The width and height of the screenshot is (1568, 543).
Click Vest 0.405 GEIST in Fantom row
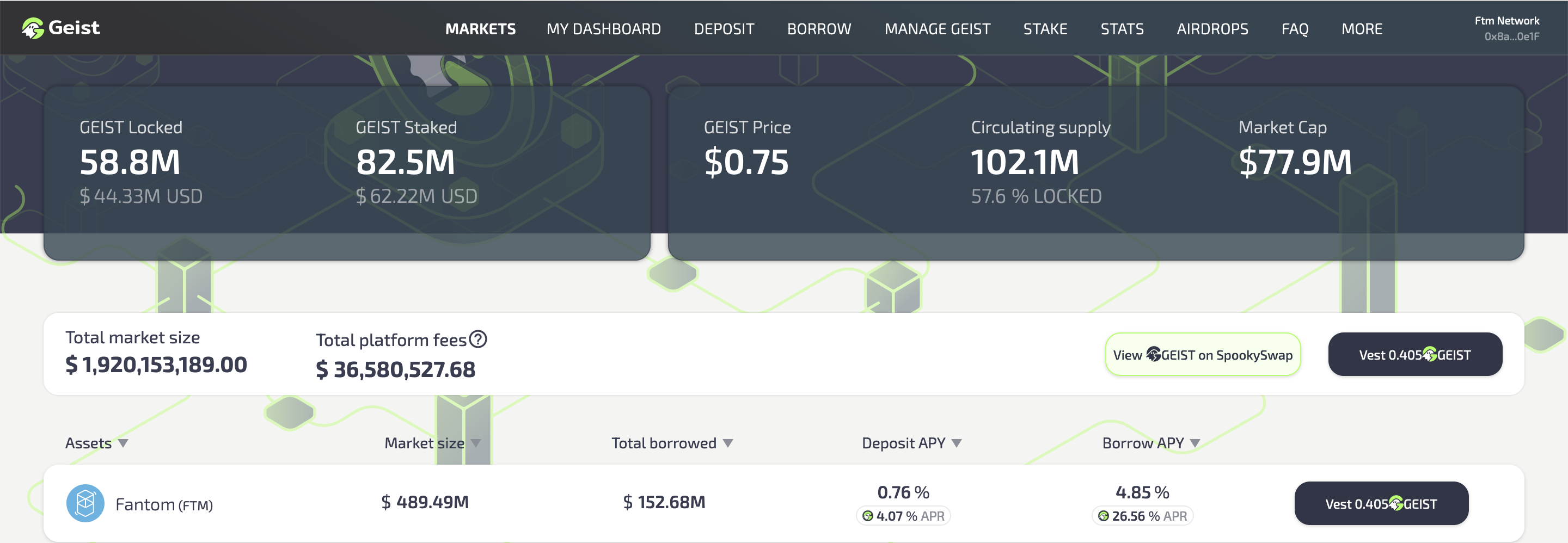(x=1381, y=503)
